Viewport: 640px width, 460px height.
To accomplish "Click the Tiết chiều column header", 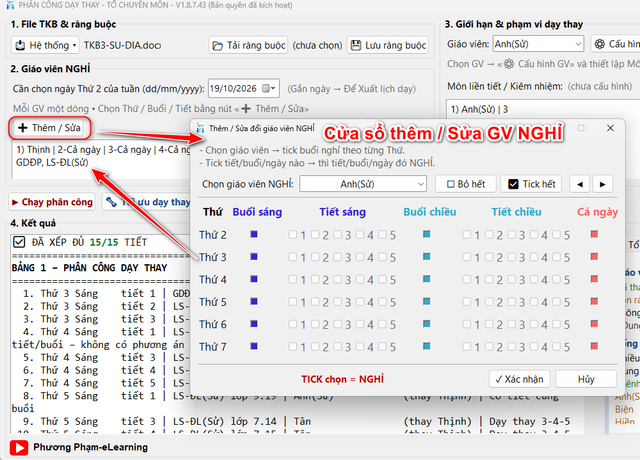I will (x=516, y=212).
